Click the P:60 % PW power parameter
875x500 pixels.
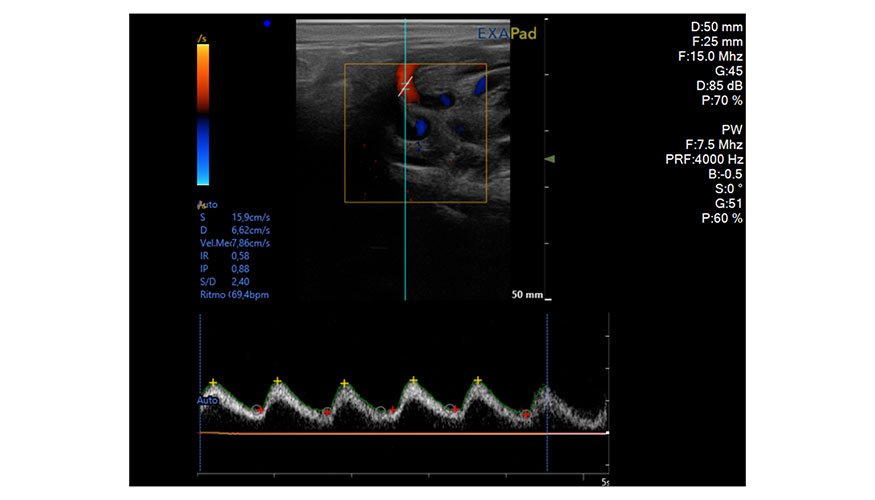pos(722,218)
